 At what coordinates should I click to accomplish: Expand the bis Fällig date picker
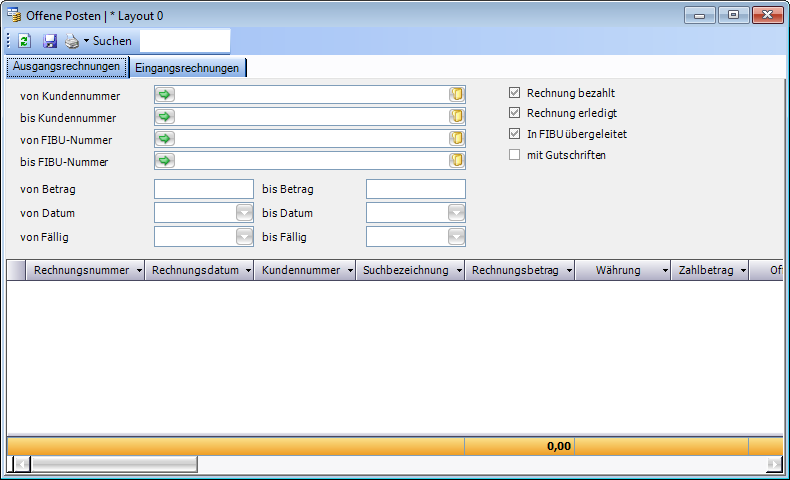click(x=456, y=237)
